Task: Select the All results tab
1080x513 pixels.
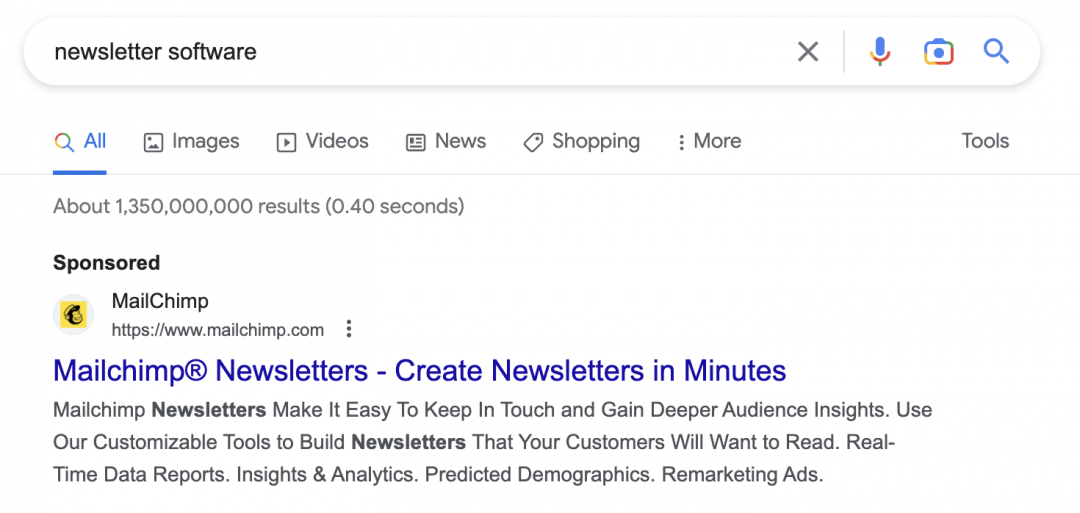Action: coord(81,142)
